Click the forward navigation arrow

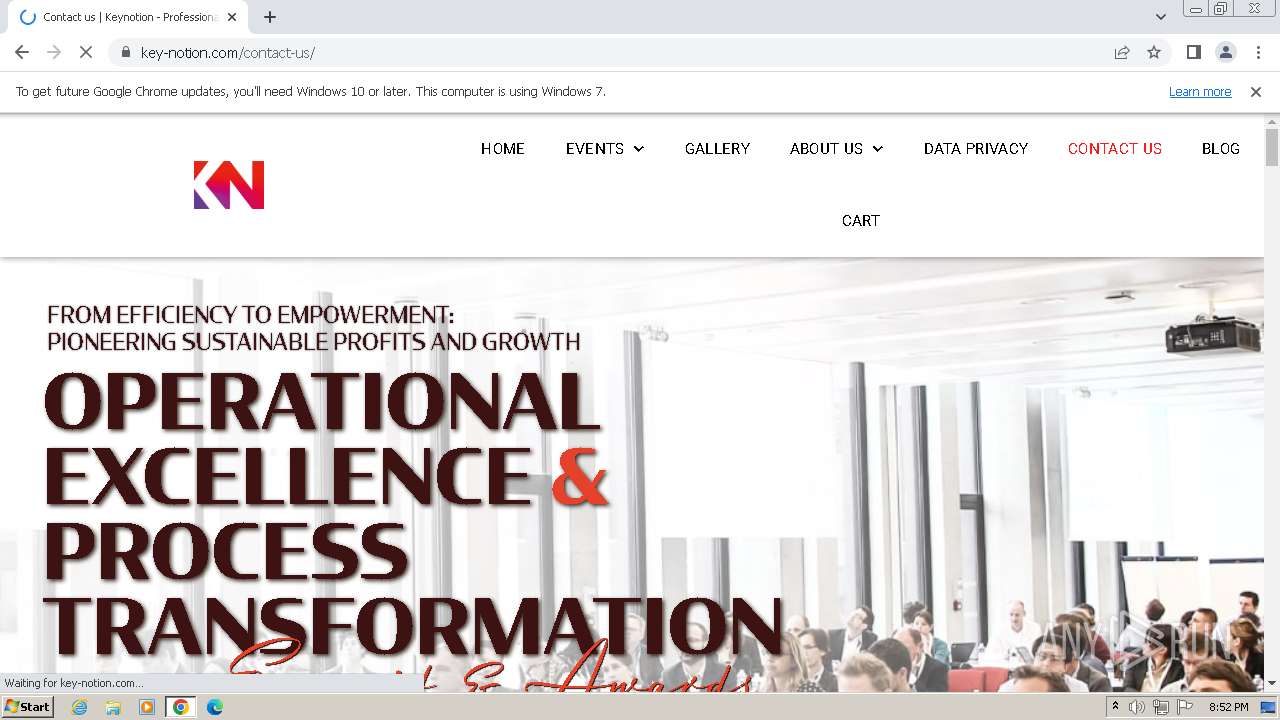(54, 52)
